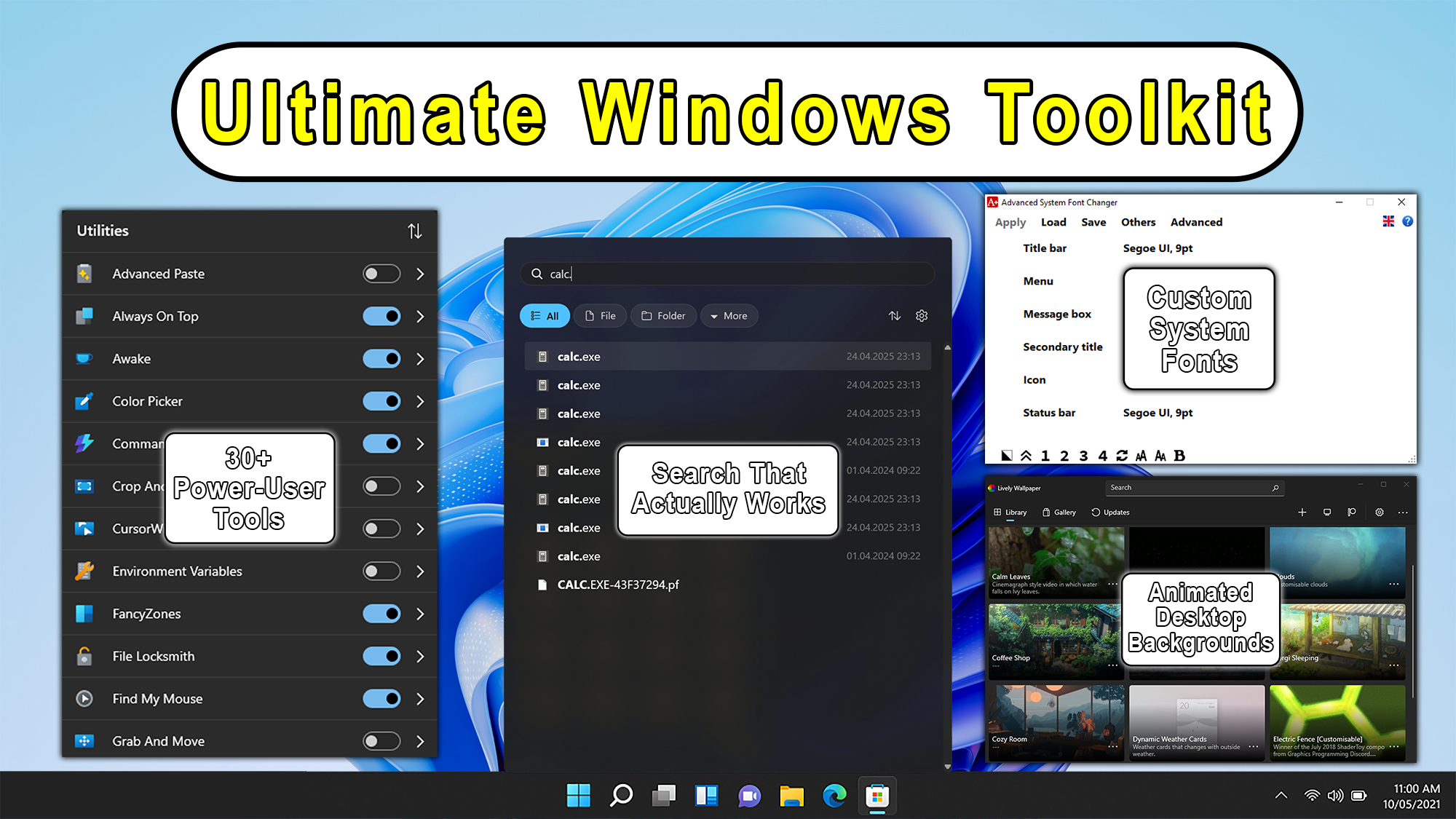This screenshot has width=1456, height=819.
Task: Click the three-dot more menu in Lively toolbar
Action: point(1403,513)
